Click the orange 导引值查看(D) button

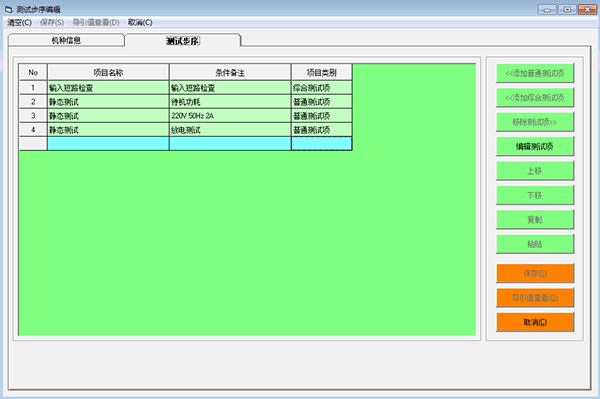coord(535,298)
